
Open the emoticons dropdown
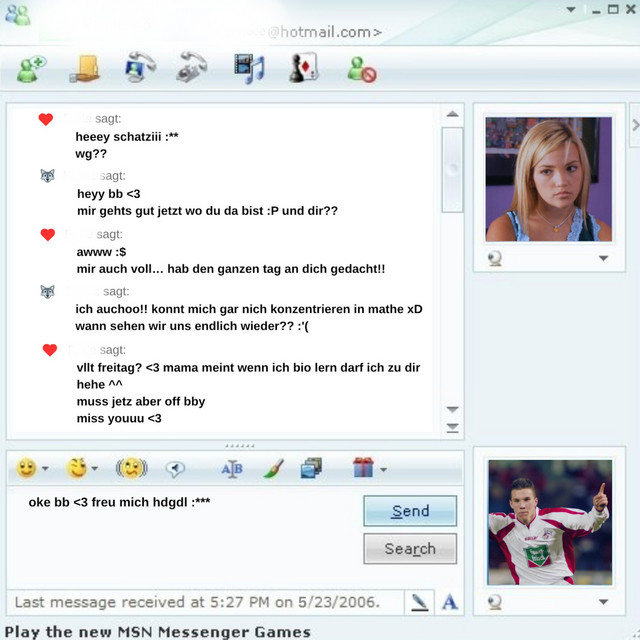[x=44, y=469]
